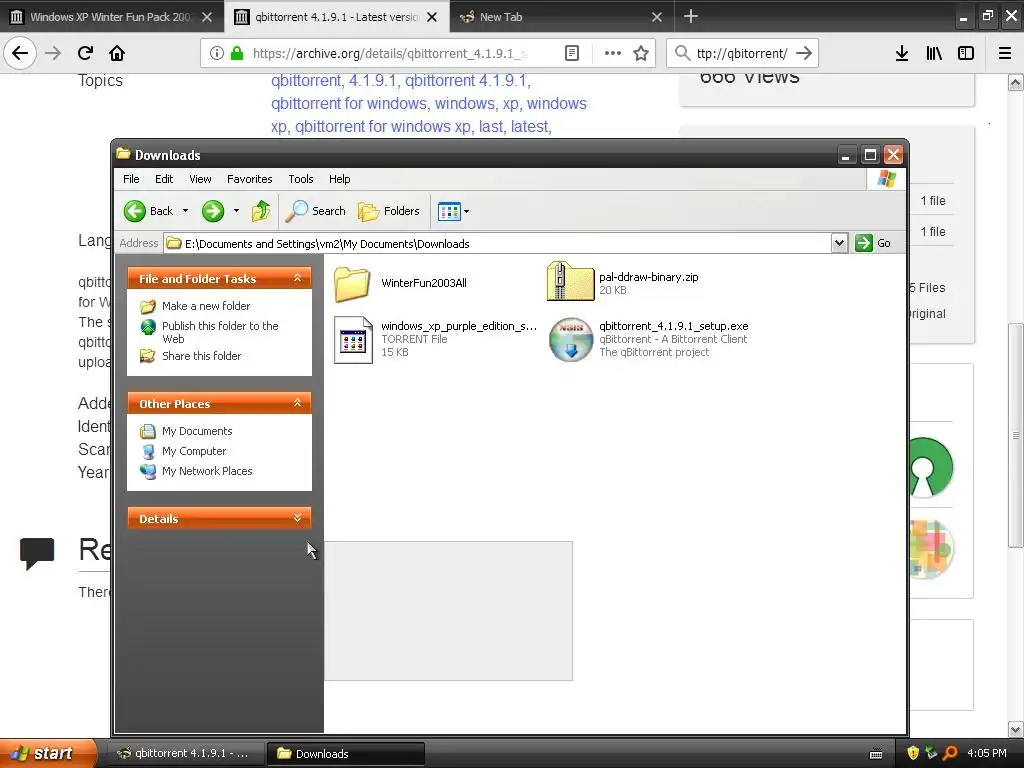Click the page scrollbar down arrow
This screenshot has width=1024, height=768.
pyautogui.click(x=1015, y=728)
